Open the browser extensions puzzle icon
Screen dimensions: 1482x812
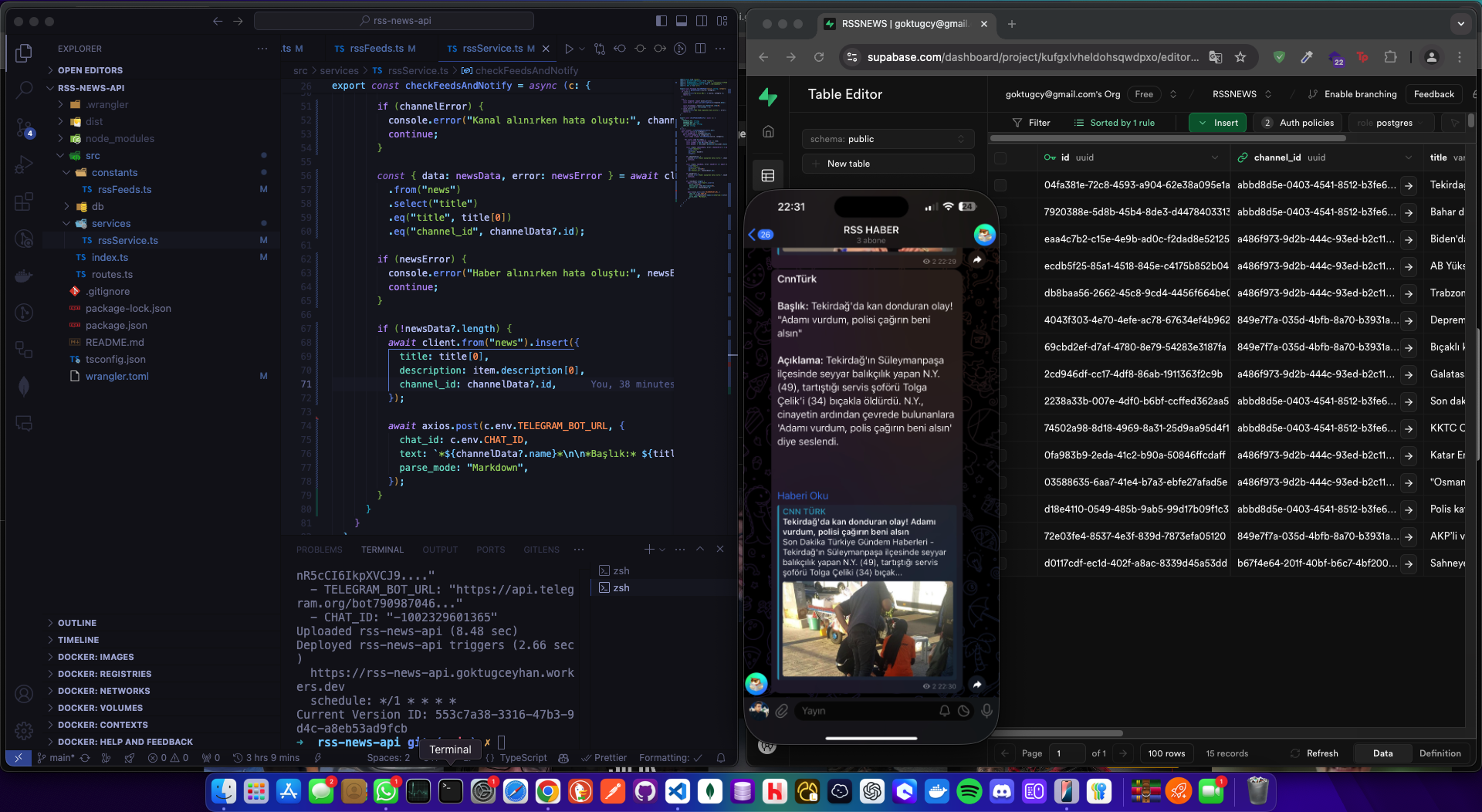pos(1390,57)
